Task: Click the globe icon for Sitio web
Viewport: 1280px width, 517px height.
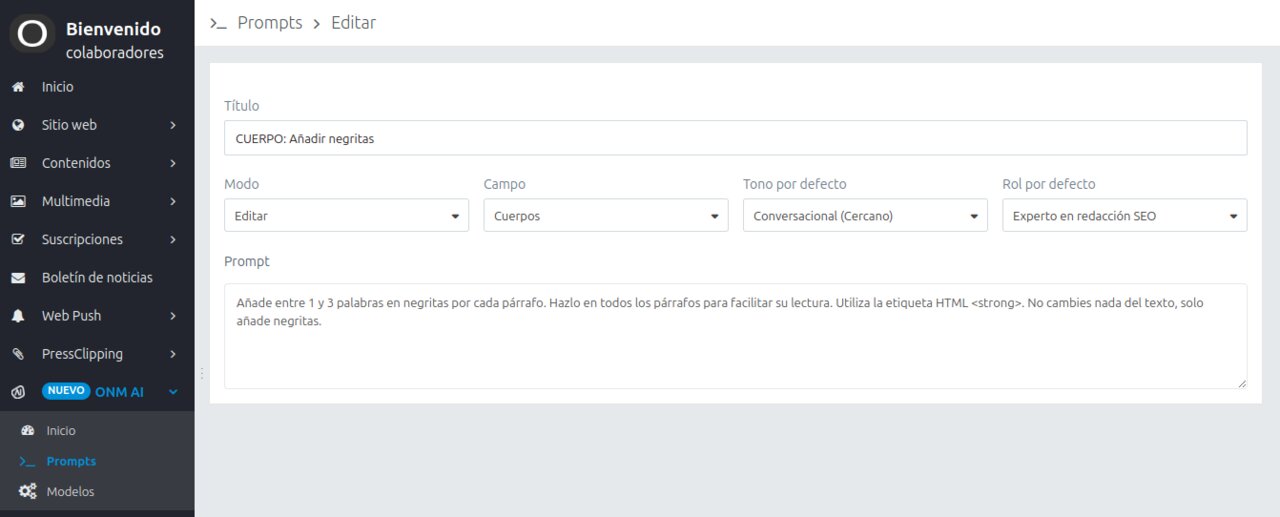Action: pos(18,125)
